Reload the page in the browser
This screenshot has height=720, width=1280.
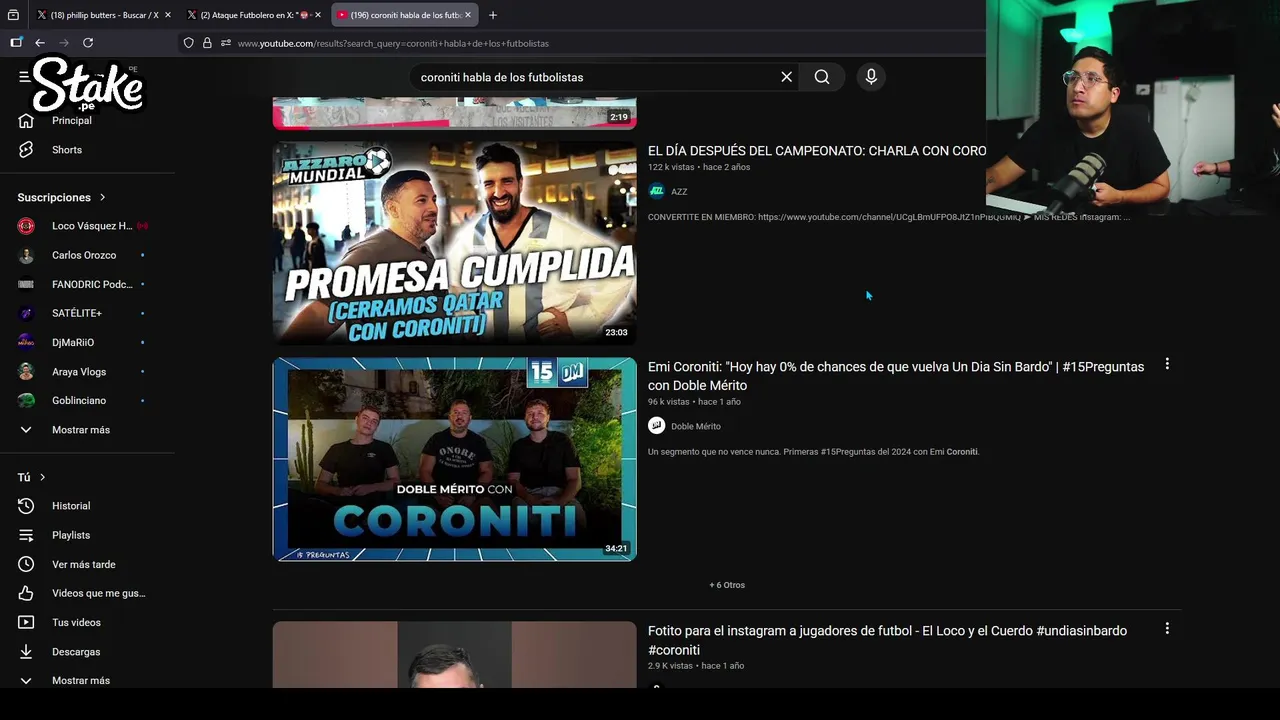pos(88,43)
